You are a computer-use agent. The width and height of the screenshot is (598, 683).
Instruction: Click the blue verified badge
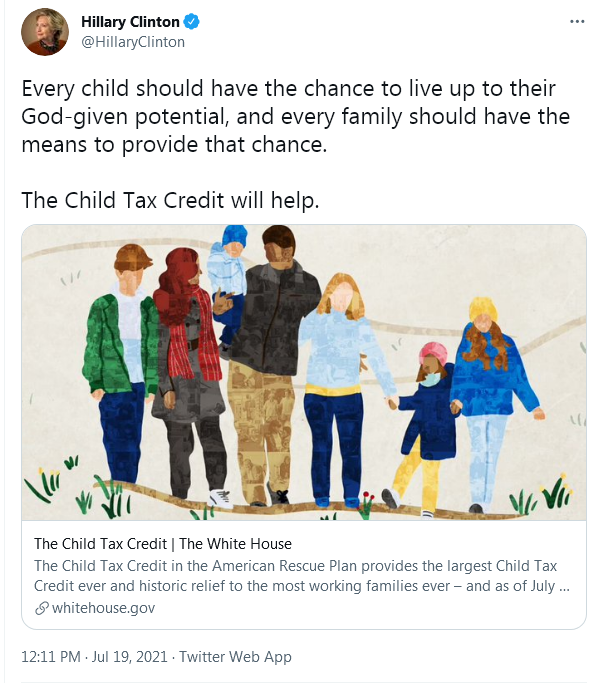[x=191, y=21]
